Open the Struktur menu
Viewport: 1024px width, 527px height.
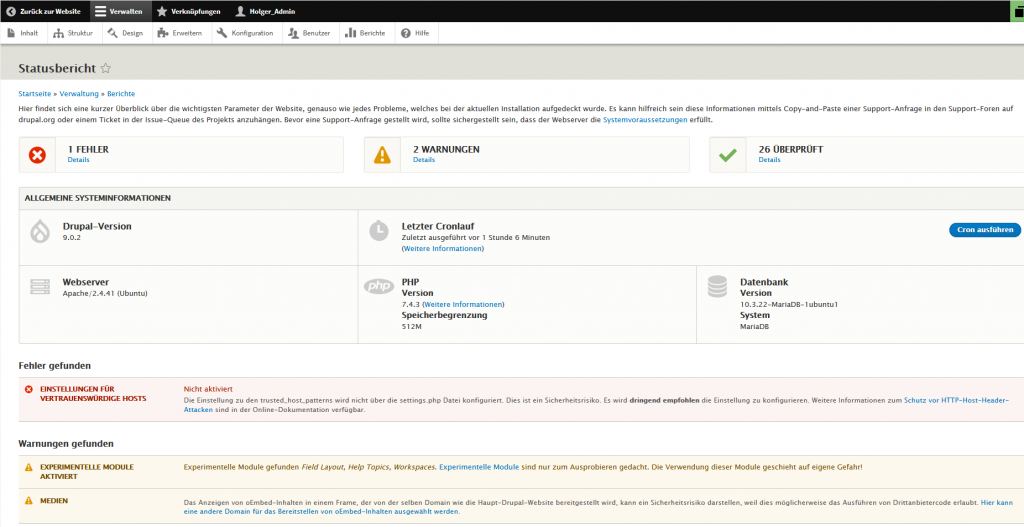point(72,33)
